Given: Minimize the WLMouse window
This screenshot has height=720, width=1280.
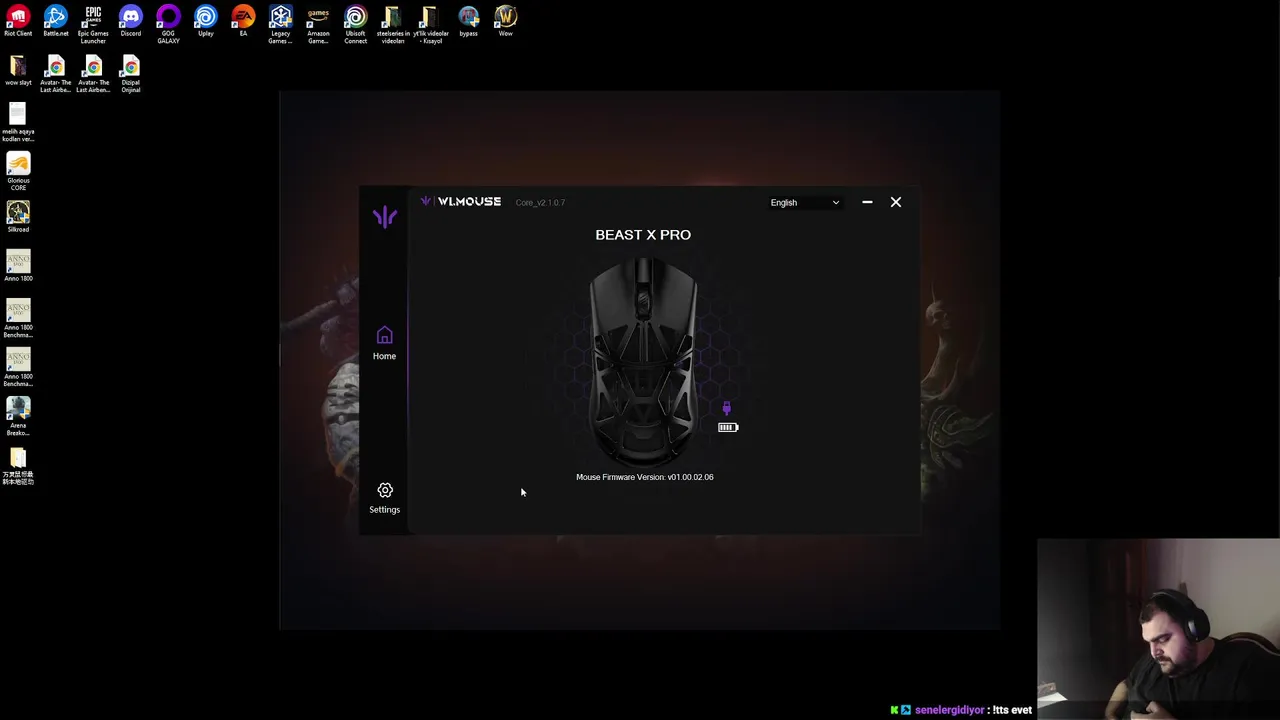Looking at the screenshot, I should 867,202.
